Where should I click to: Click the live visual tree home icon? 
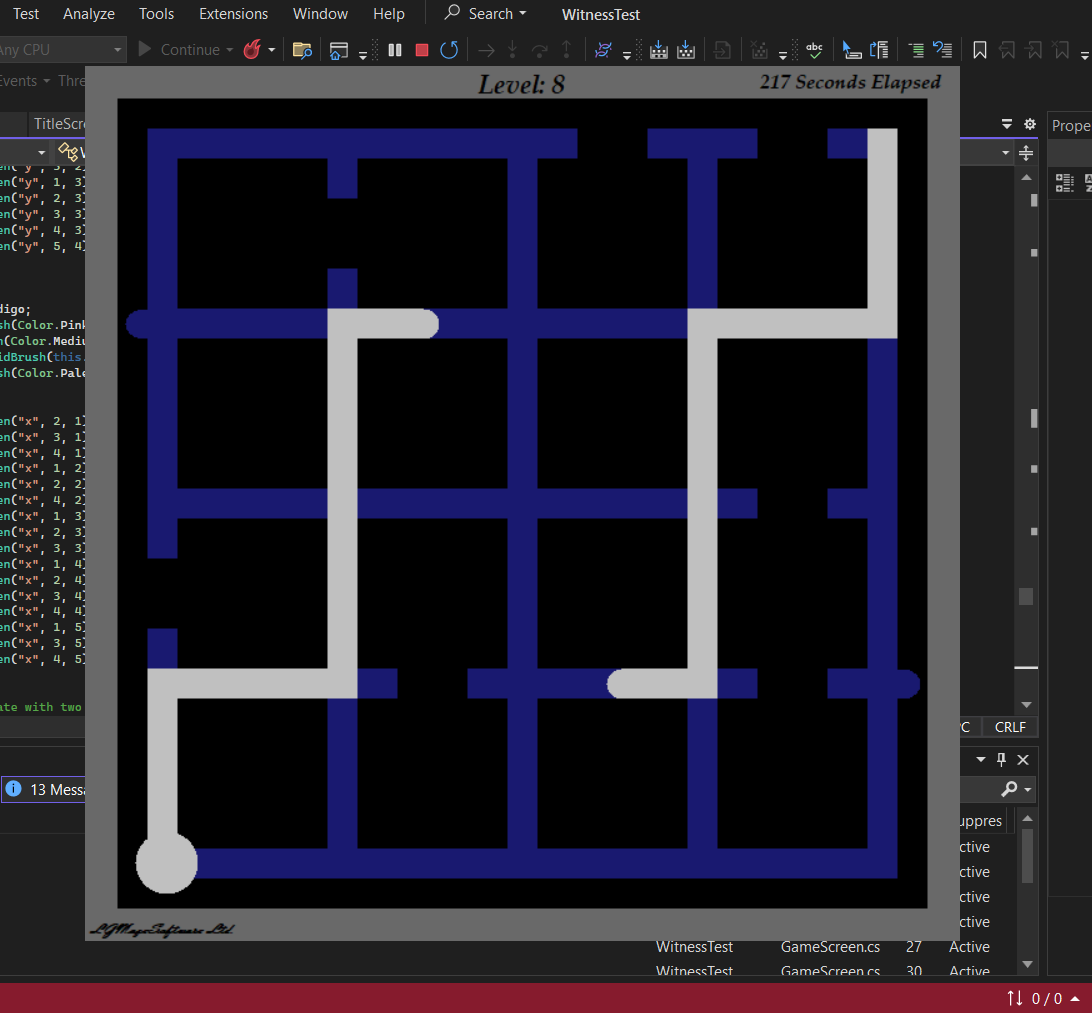(x=338, y=50)
